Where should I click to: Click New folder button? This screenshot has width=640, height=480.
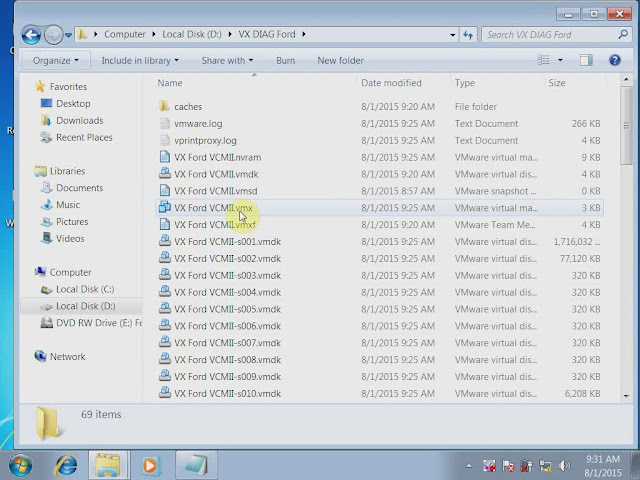(x=340, y=60)
